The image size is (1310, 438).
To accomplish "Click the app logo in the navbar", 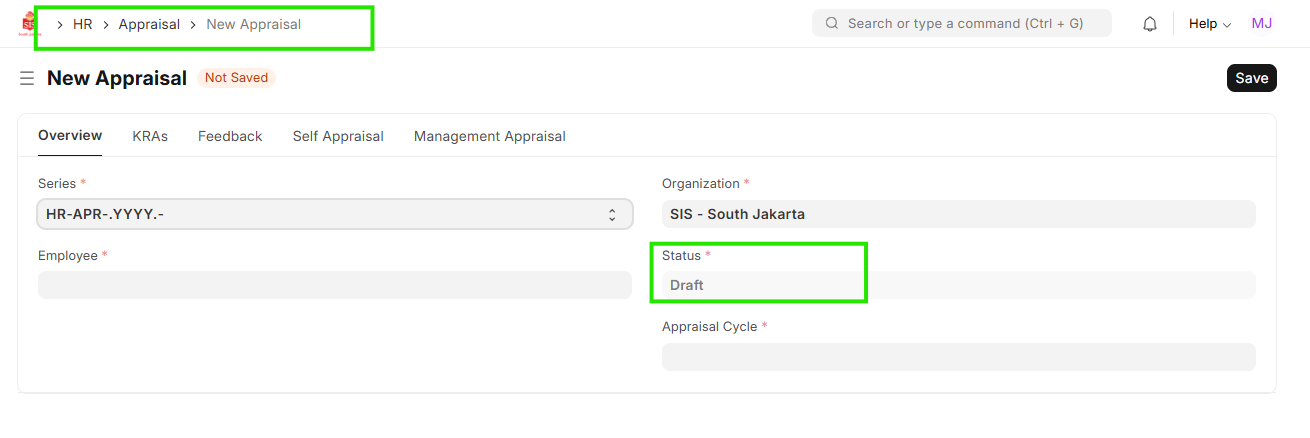I will pyautogui.click(x=28, y=24).
